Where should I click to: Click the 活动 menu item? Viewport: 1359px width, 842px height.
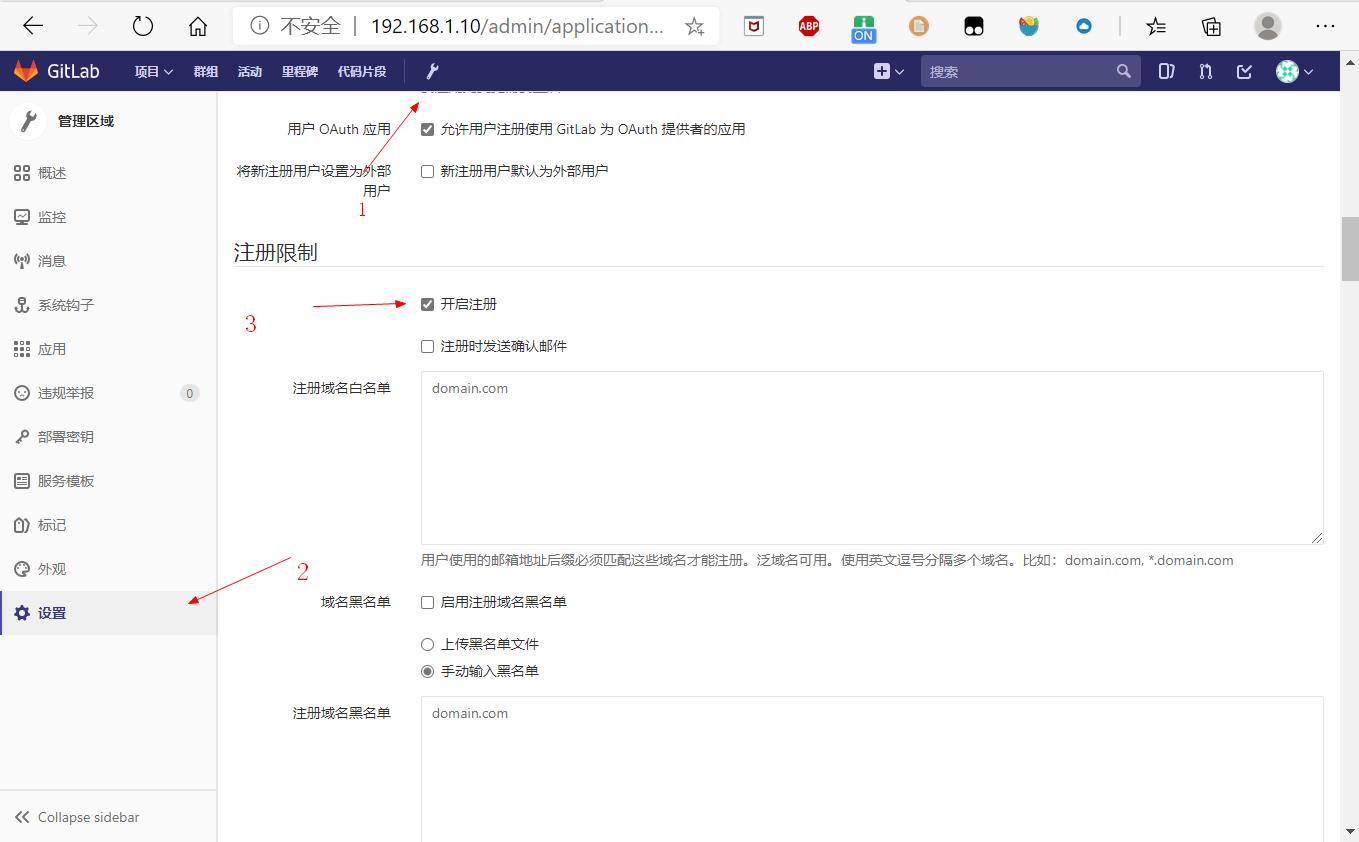point(249,71)
